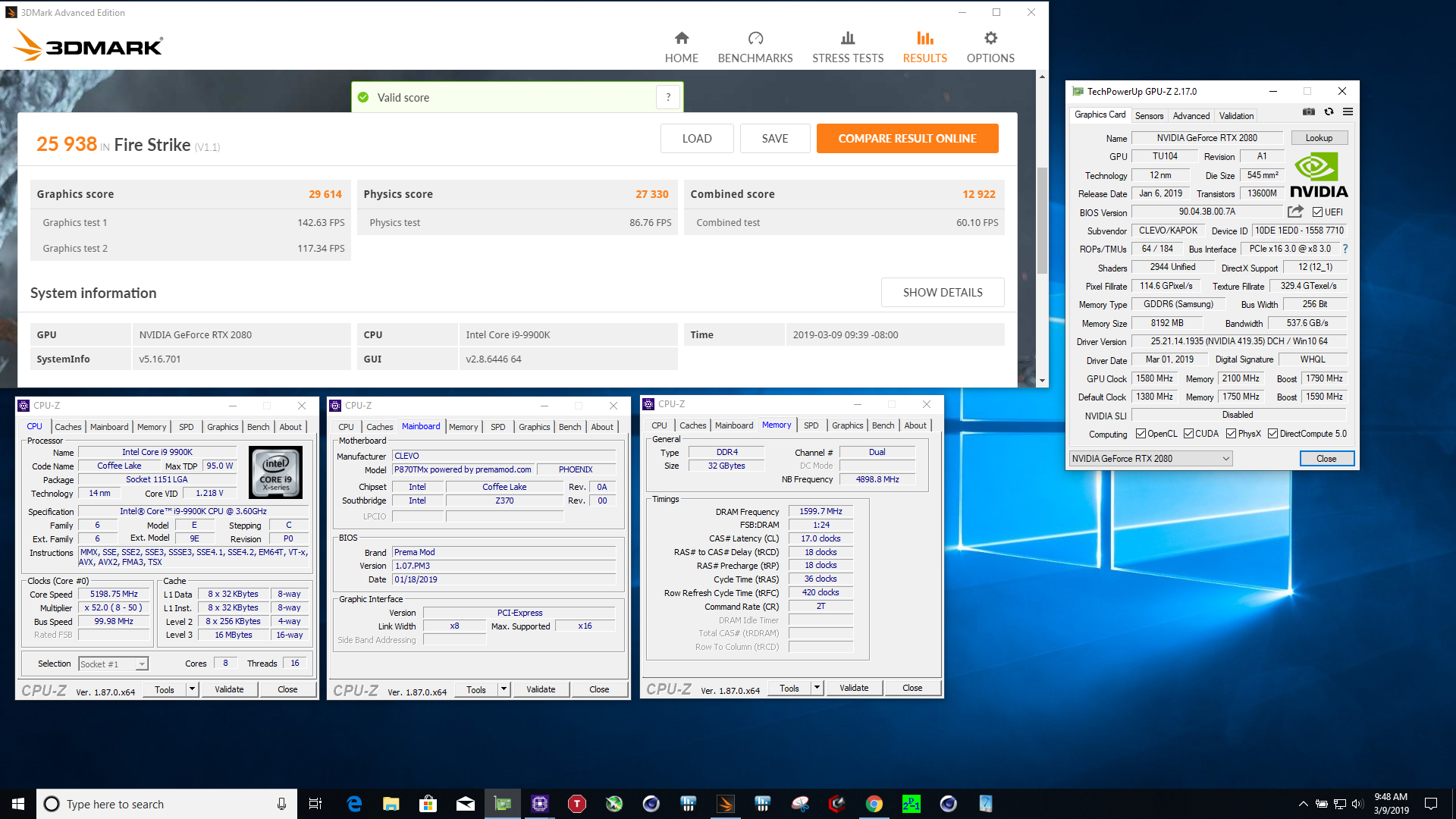Switch to GPU-Z from the taskbar
This screenshot has height=819, width=1456.
[x=503, y=804]
